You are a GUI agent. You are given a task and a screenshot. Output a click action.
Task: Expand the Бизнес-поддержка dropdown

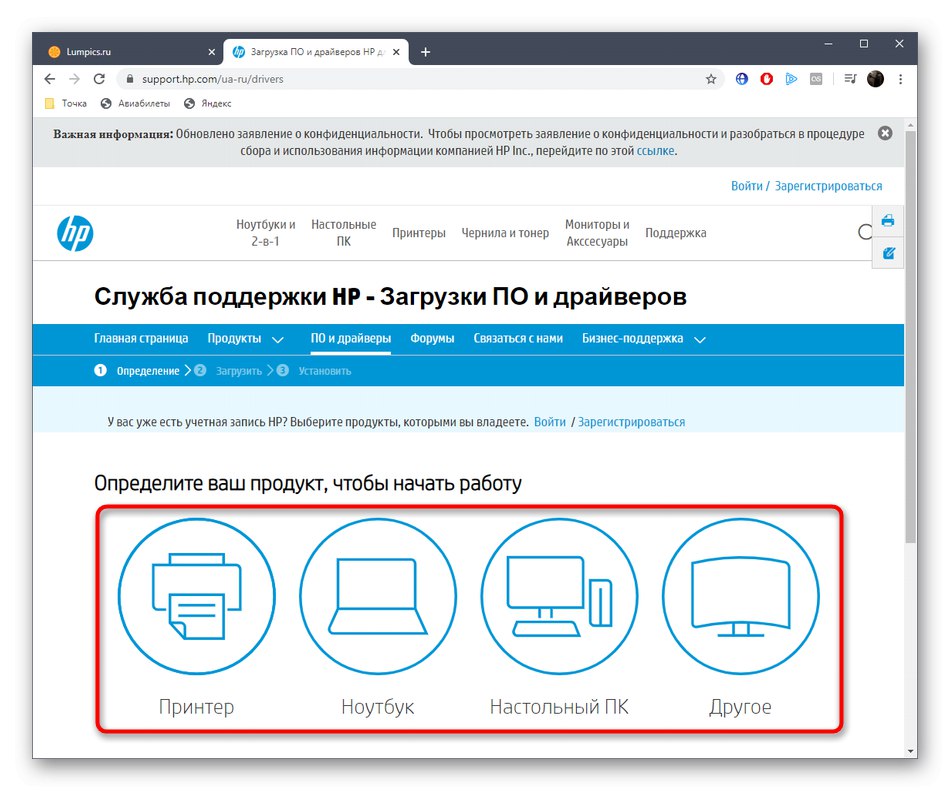coord(643,339)
